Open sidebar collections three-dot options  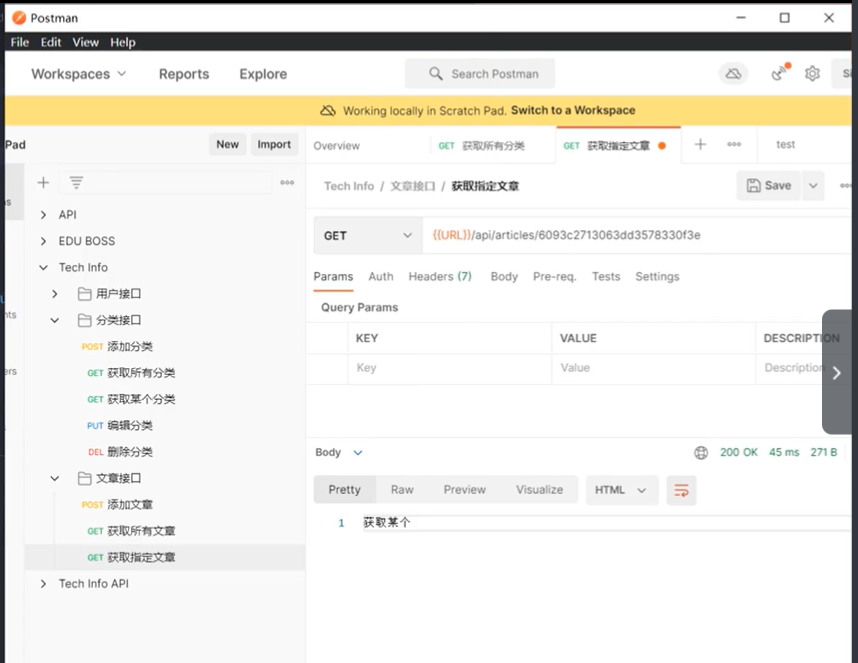[x=287, y=183]
